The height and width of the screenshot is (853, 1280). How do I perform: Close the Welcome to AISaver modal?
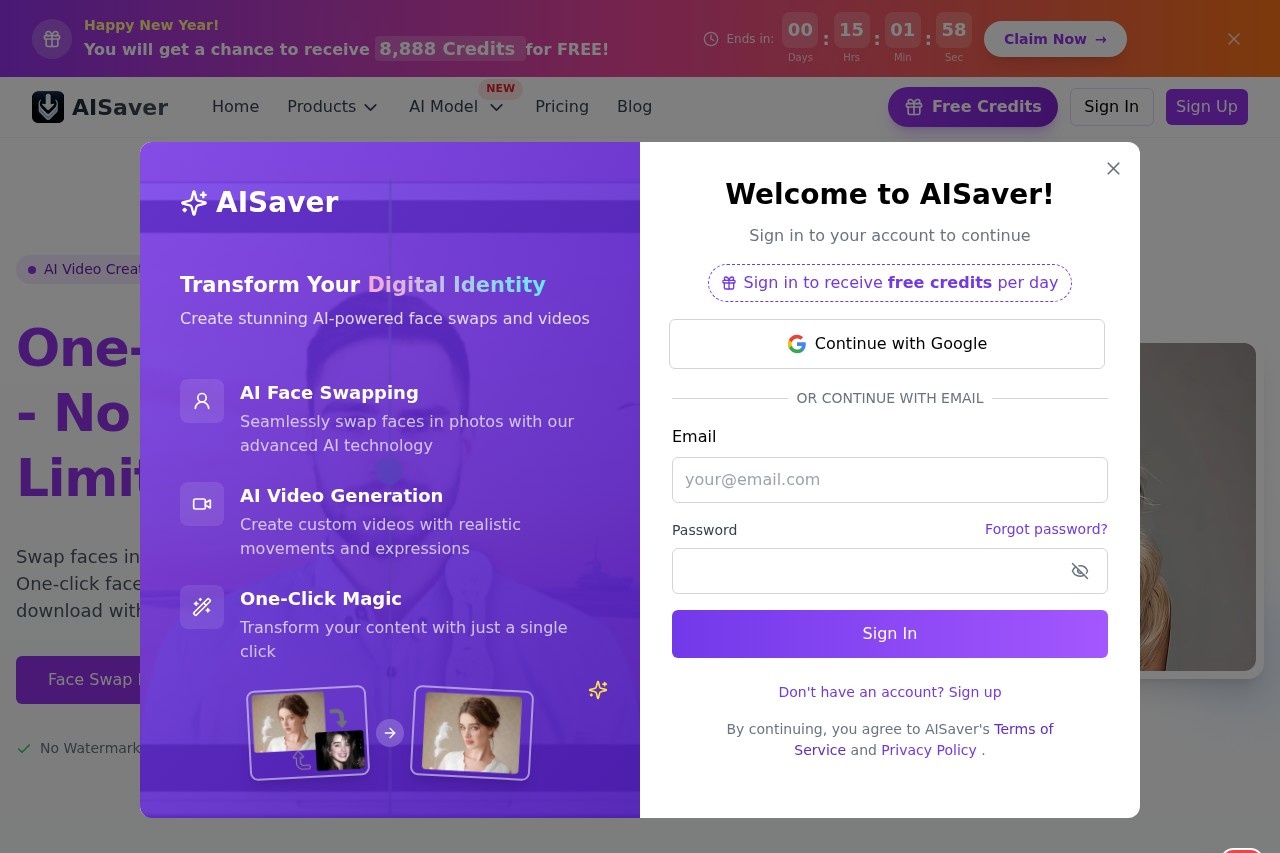1113,168
